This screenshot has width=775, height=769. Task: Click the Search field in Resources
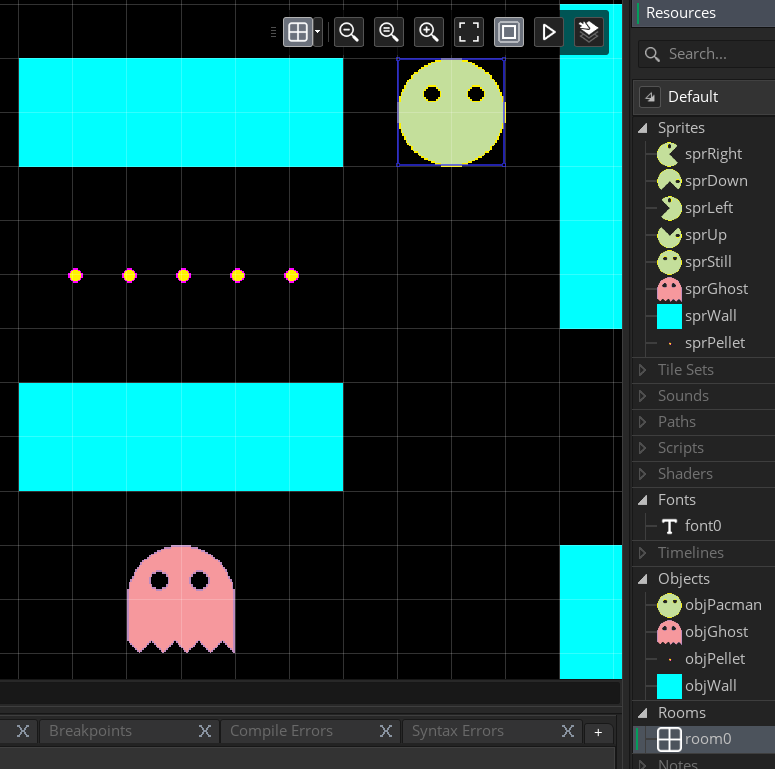(x=707, y=54)
